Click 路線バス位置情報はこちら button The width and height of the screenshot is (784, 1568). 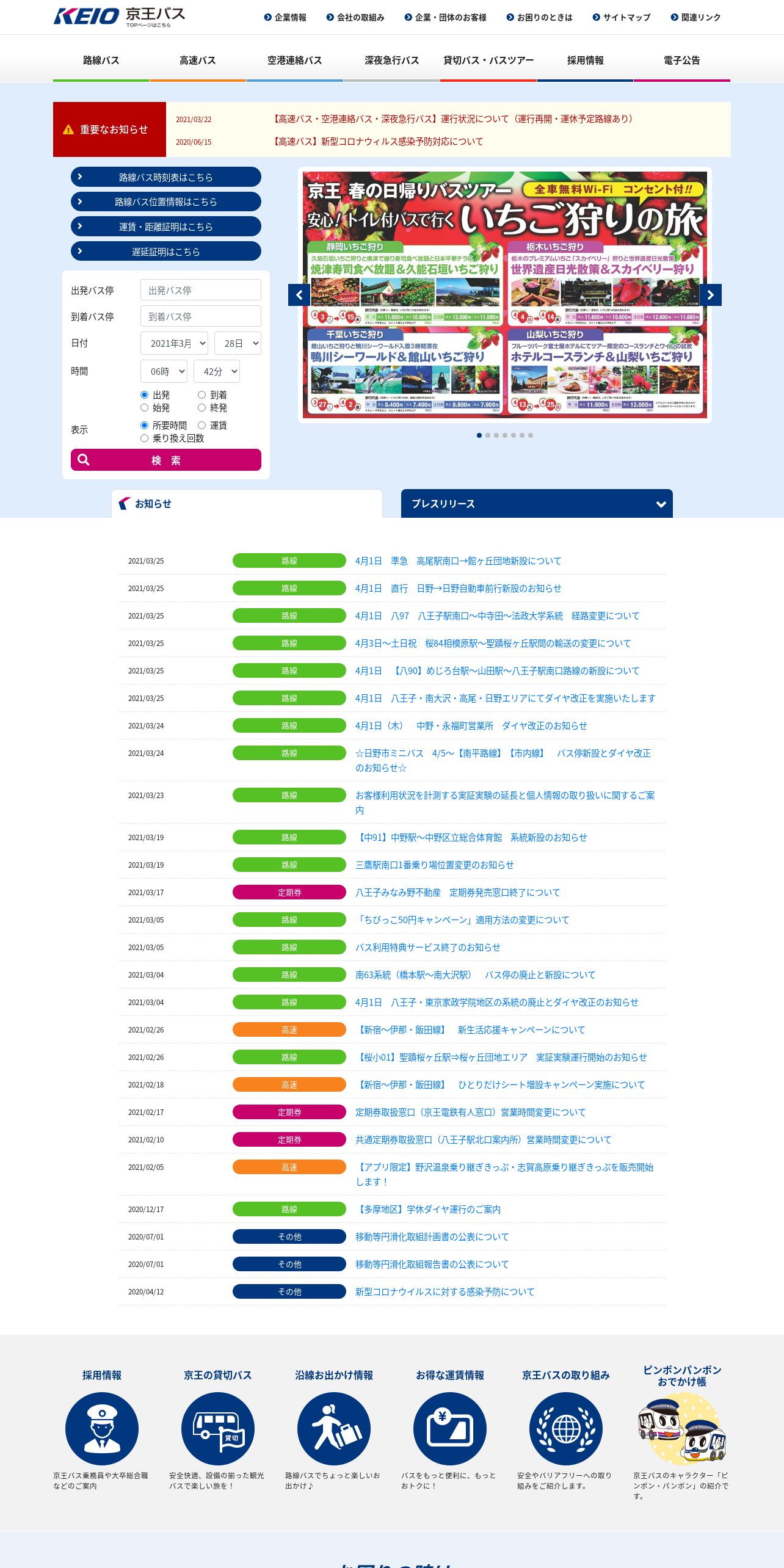tap(166, 201)
